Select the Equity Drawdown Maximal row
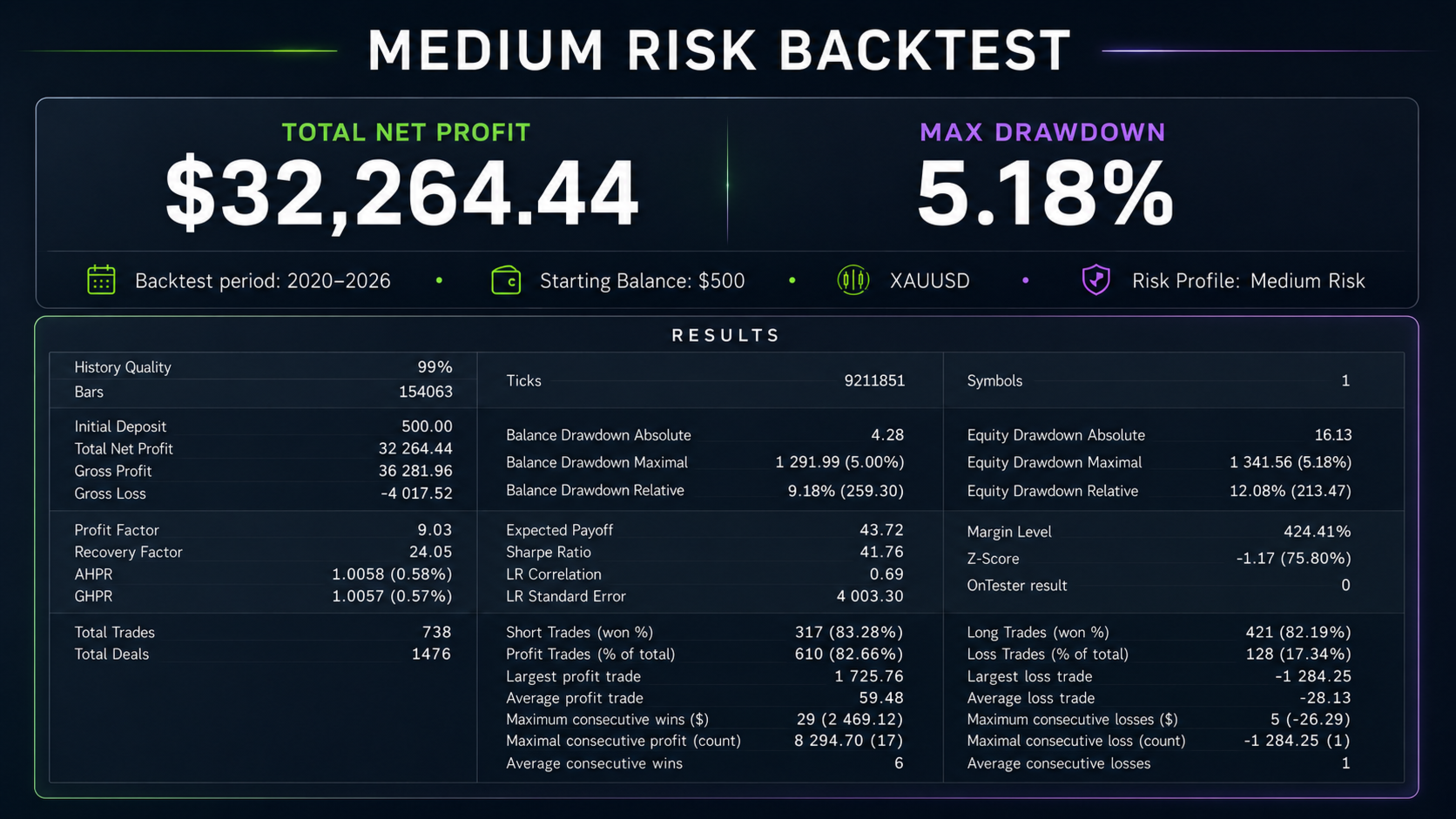Image resolution: width=1456 pixels, height=819 pixels. [x=1159, y=462]
